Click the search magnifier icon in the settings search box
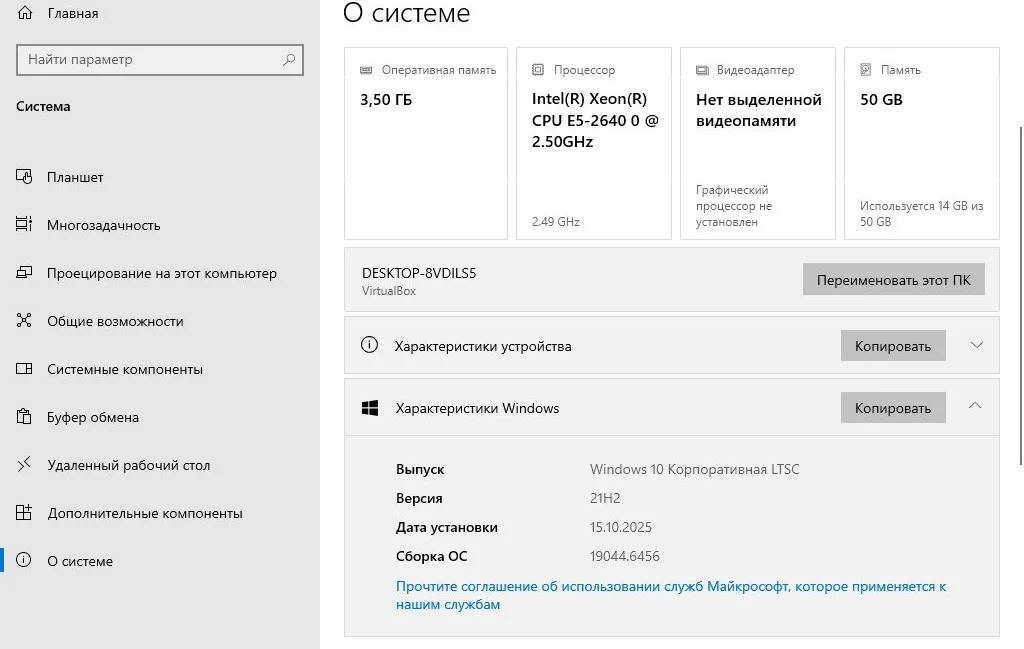 (x=289, y=60)
